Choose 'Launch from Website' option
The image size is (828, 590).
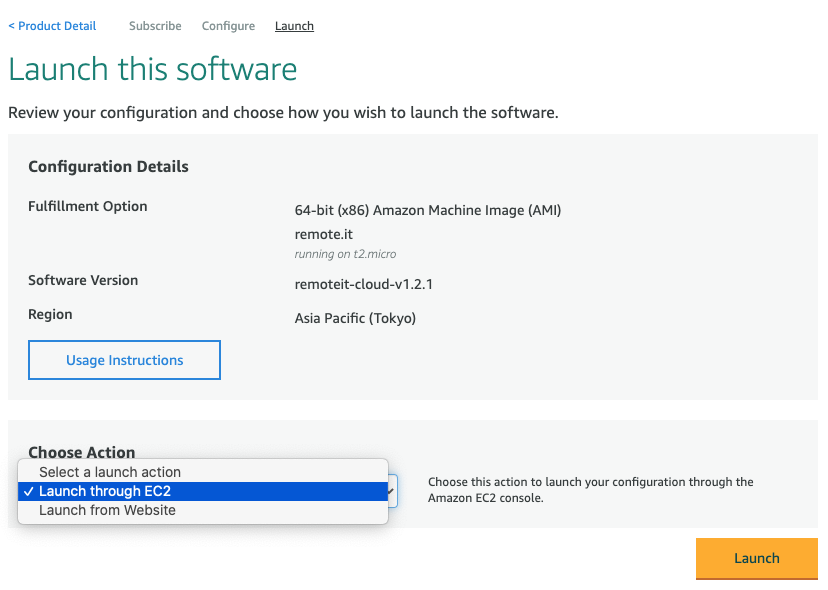coord(203,510)
